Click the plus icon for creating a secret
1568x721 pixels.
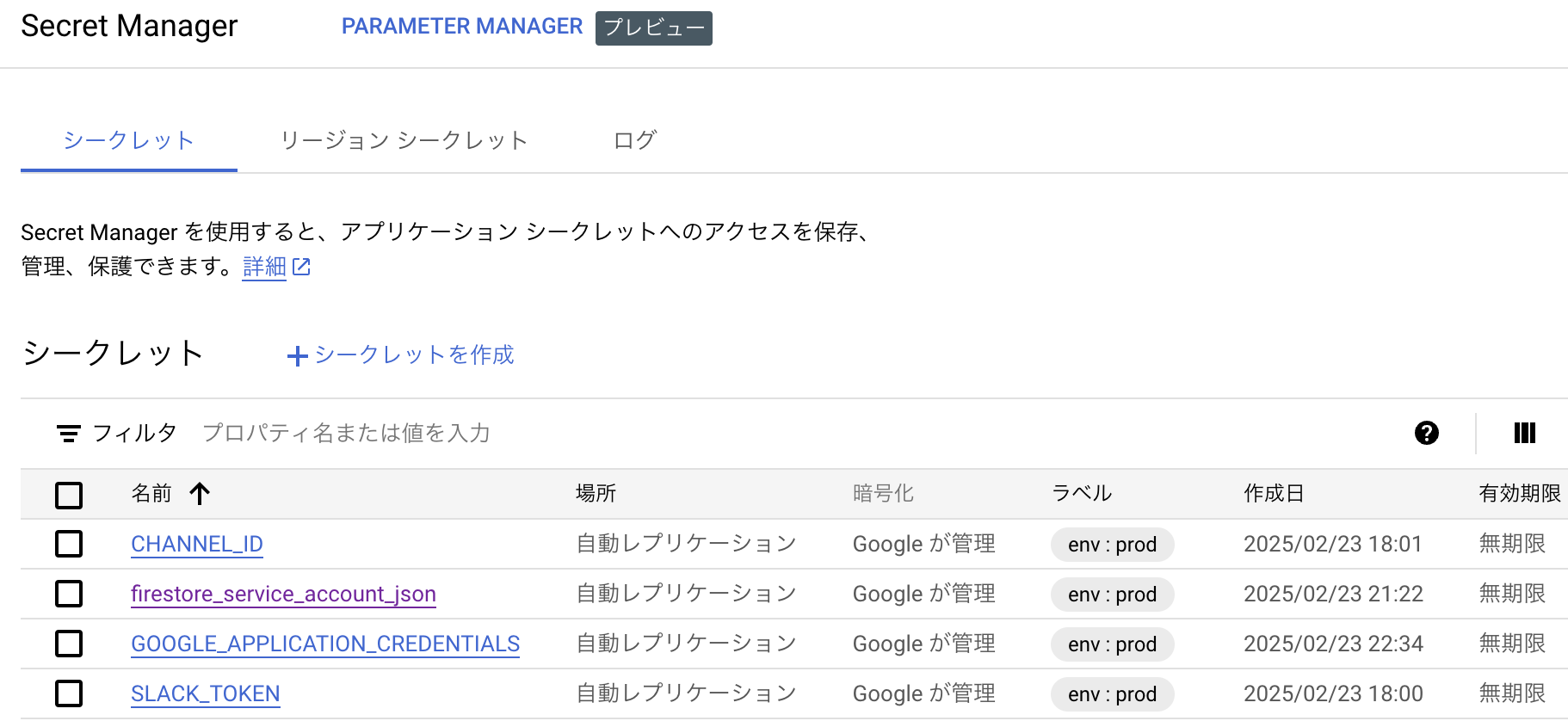pos(297,356)
